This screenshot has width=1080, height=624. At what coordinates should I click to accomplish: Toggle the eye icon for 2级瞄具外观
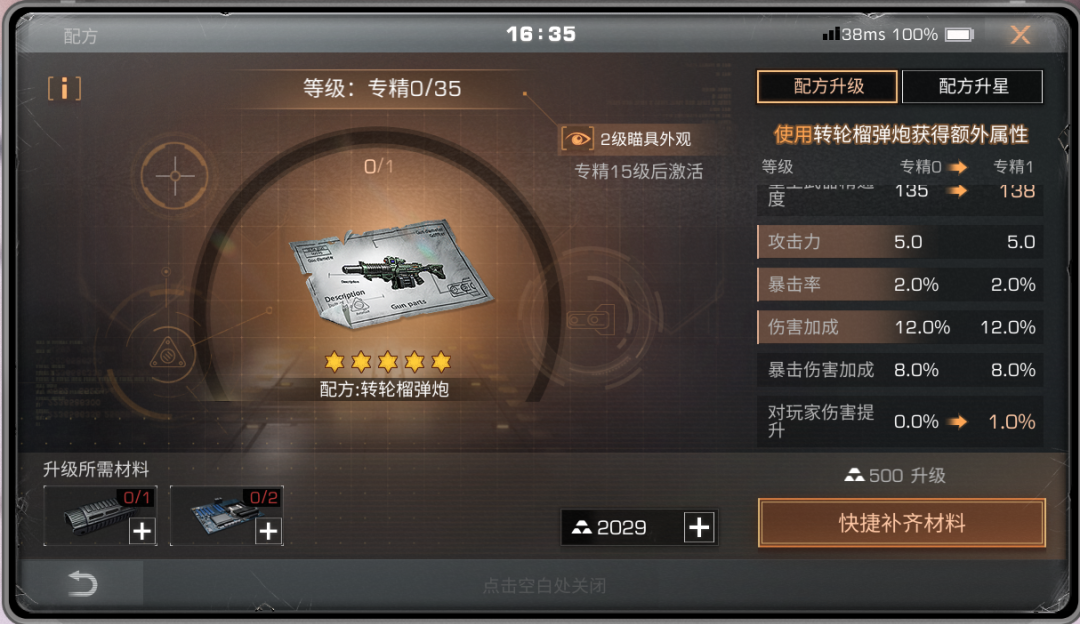click(577, 139)
